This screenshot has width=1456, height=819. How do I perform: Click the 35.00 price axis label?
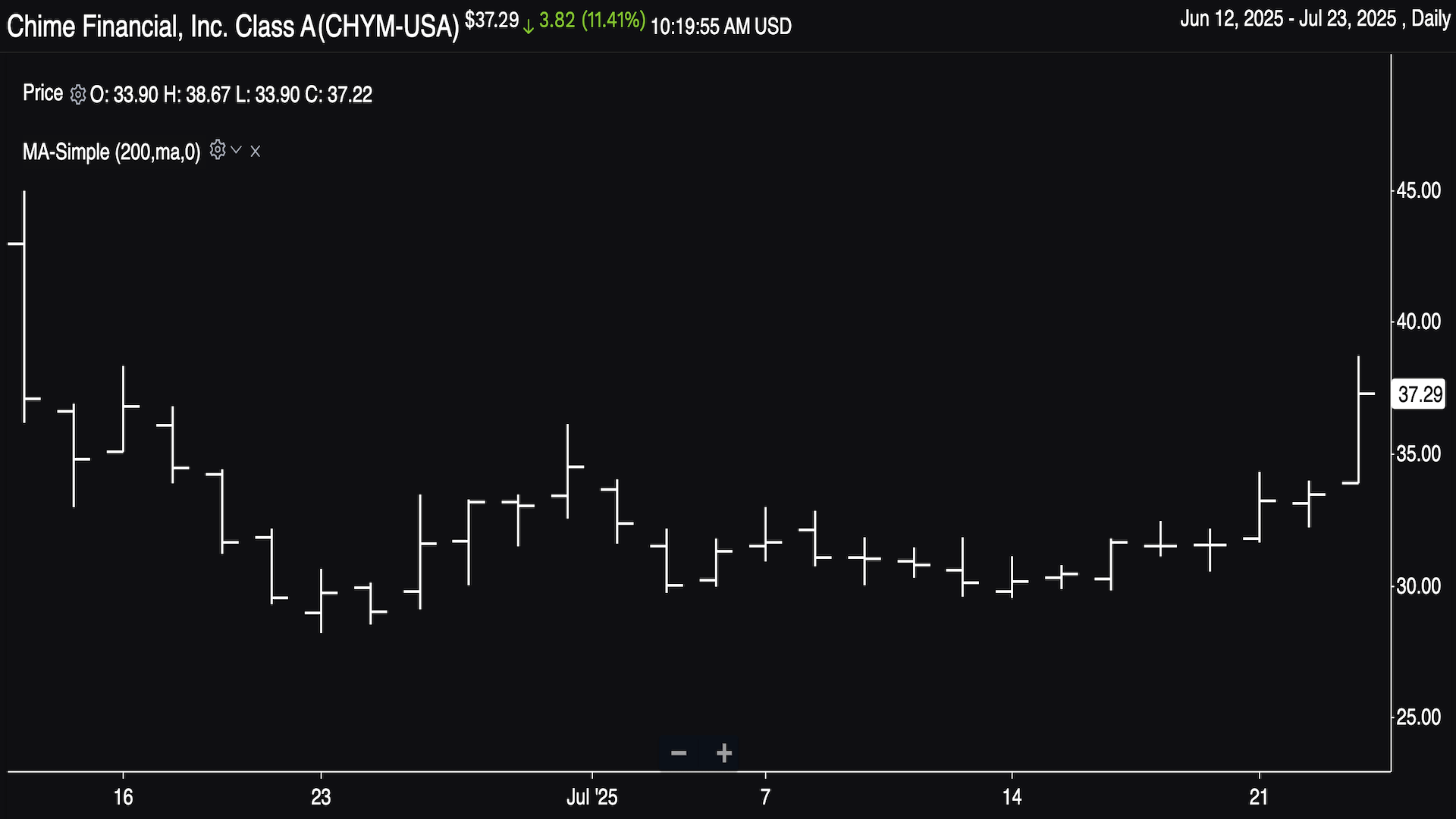[x=1419, y=453]
